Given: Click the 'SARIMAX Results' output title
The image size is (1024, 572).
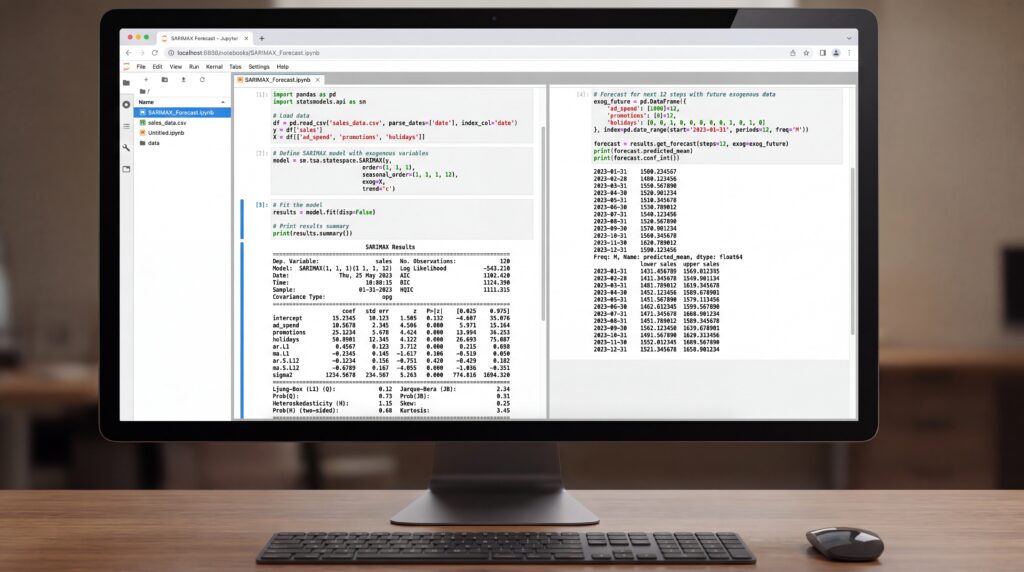Looking at the screenshot, I should pyautogui.click(x=390, y=247).
